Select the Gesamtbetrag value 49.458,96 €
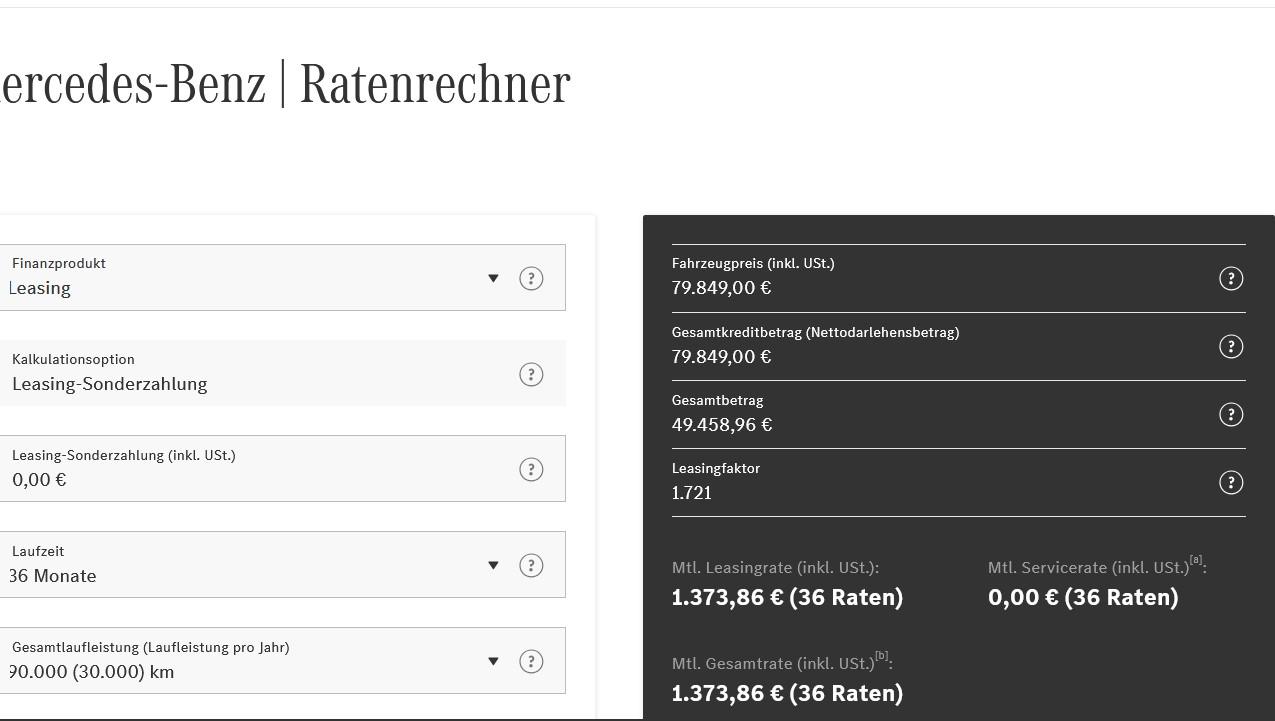The height and width of the screenshot is (721, 1275). 722,425
